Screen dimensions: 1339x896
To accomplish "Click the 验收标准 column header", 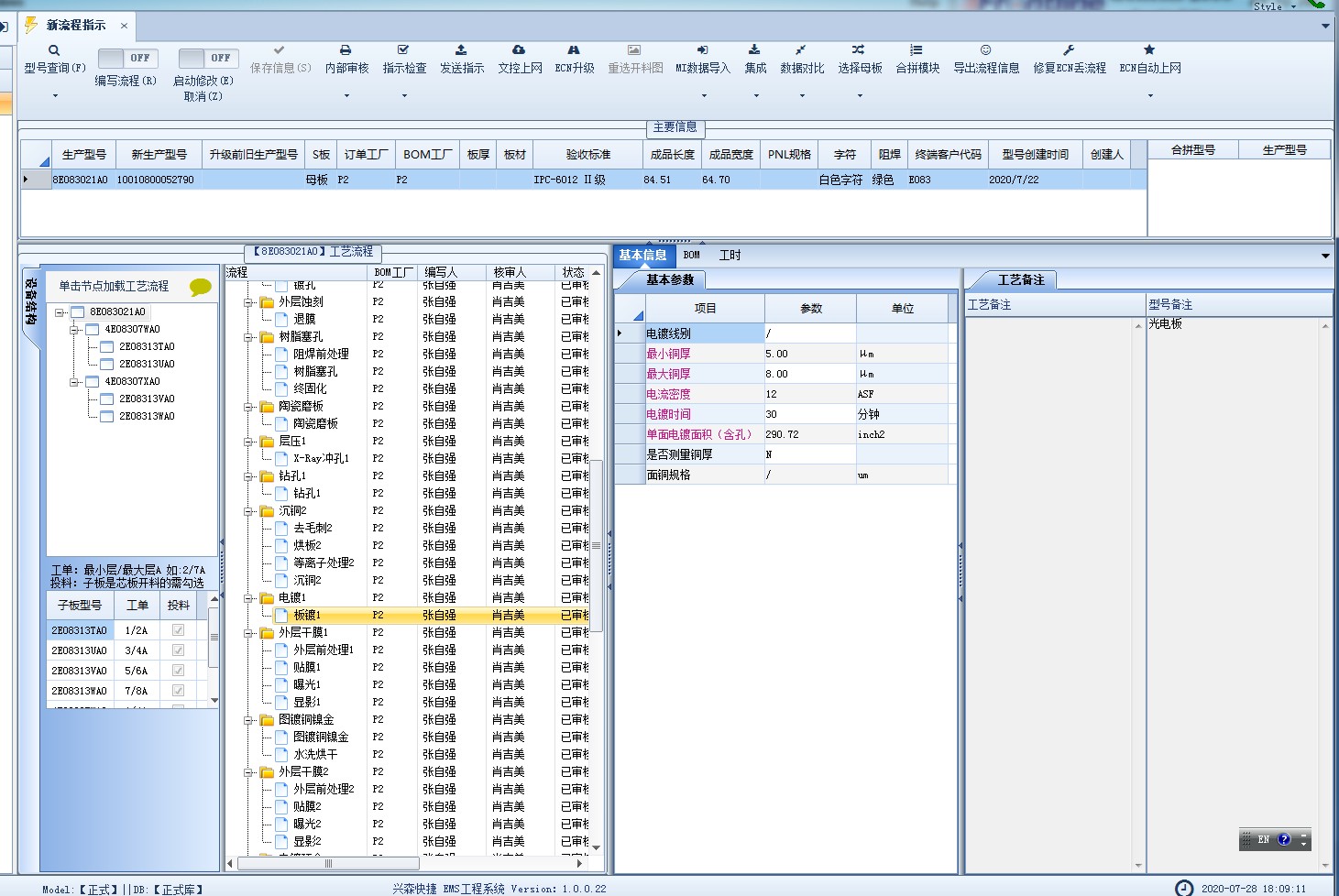I will [588, 155].
